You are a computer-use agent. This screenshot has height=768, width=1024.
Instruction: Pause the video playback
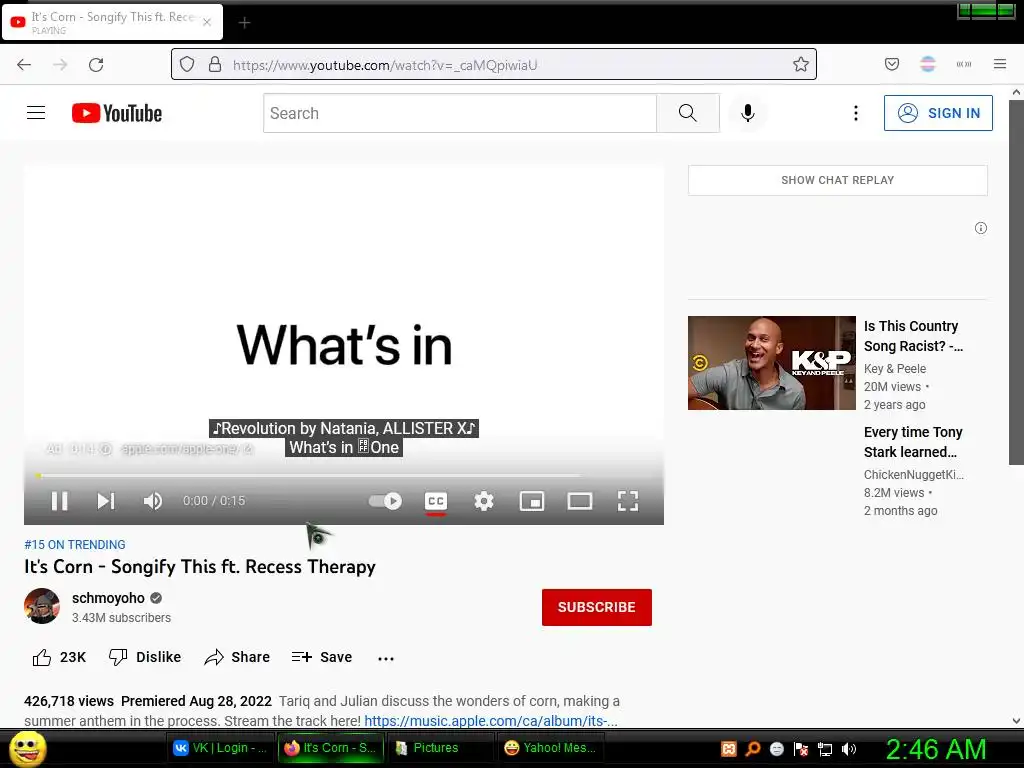[59, 501]
